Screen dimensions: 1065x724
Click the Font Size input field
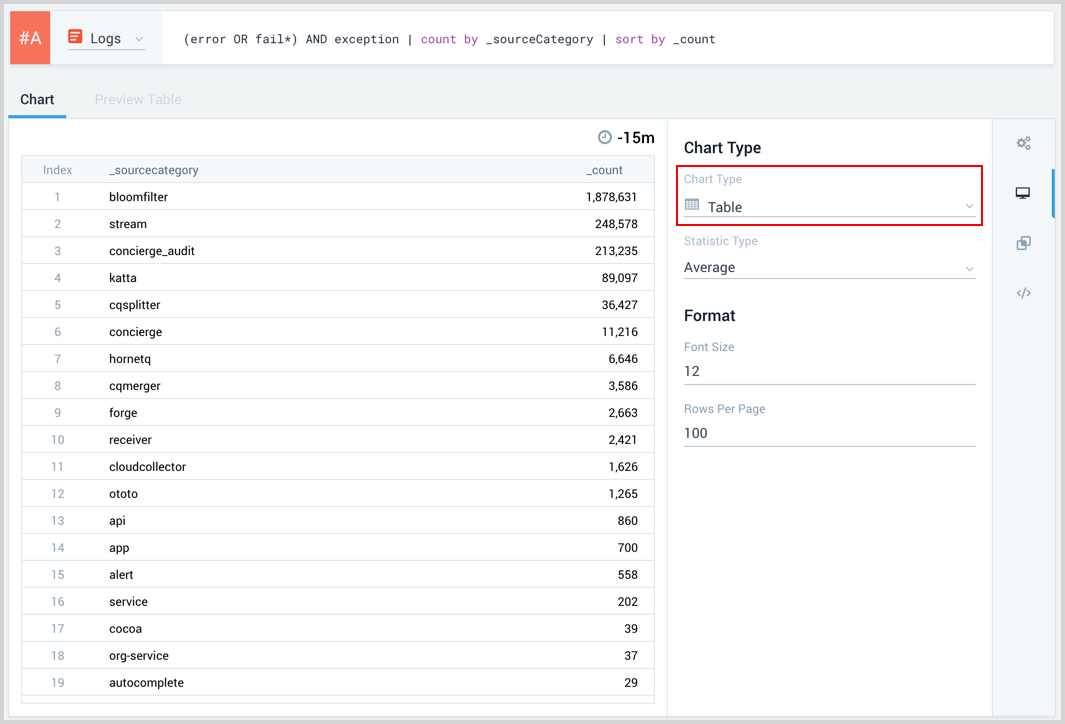coord(830,371)
